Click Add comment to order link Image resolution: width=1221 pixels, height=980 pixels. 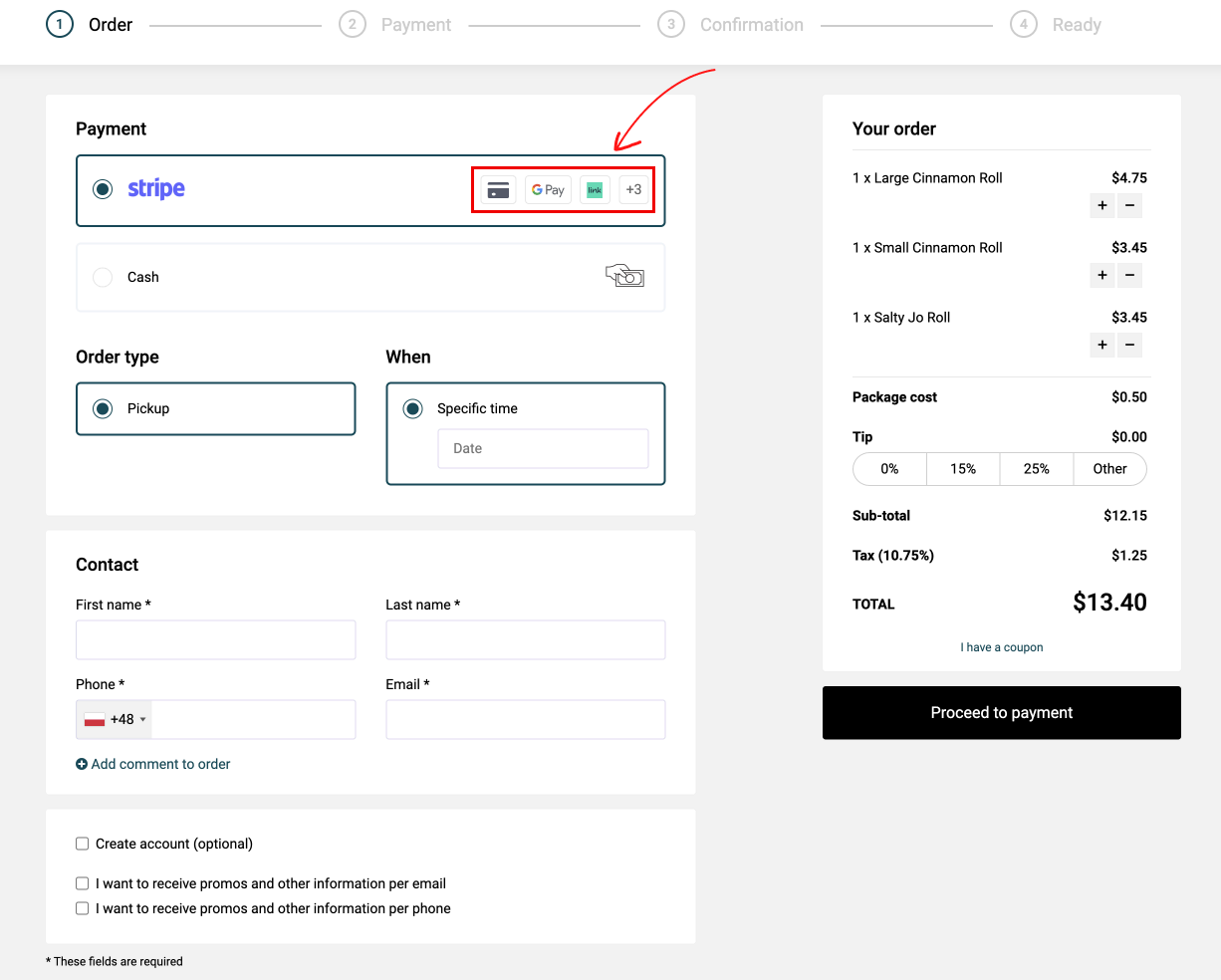160,764
